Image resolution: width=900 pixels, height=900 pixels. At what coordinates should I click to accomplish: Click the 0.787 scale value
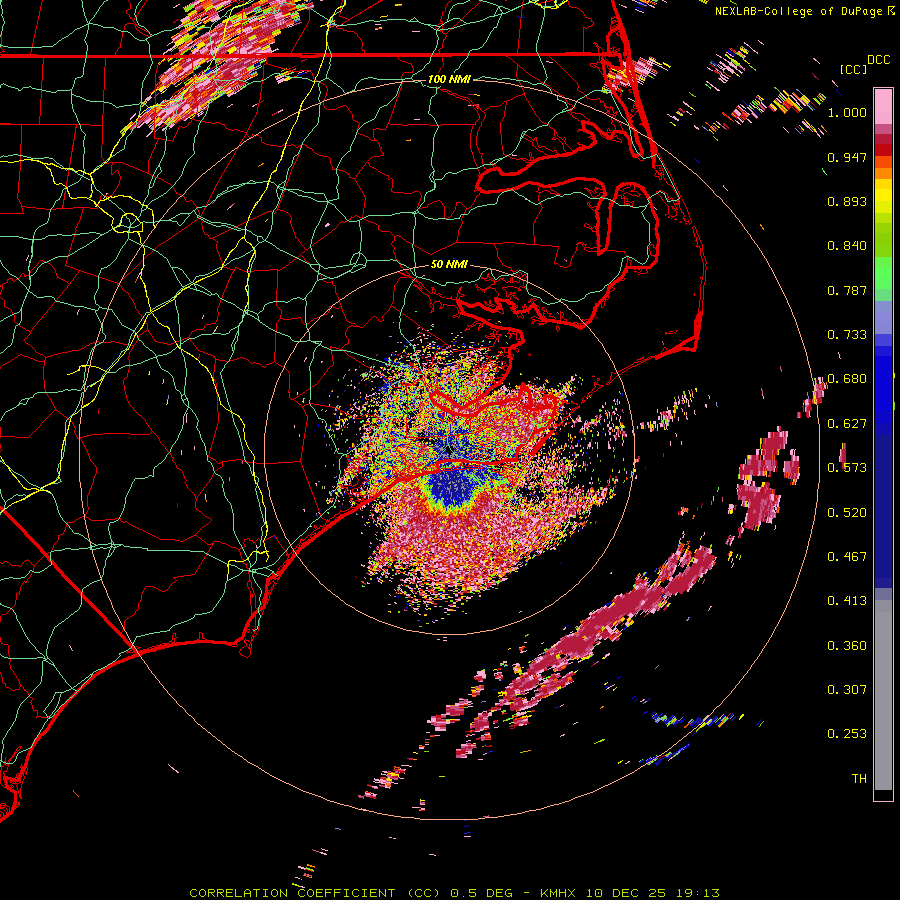coord(847,290)
